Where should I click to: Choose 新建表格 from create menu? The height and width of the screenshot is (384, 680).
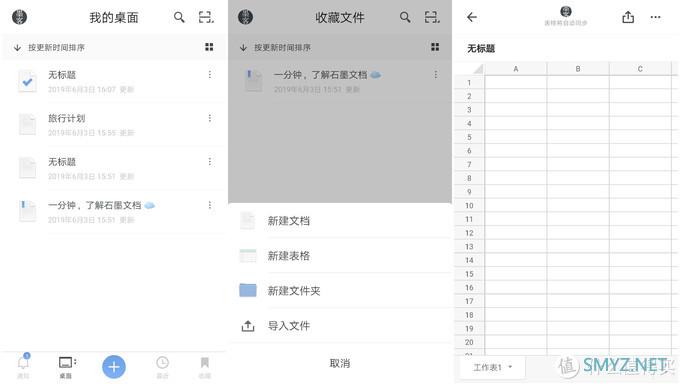340,256
